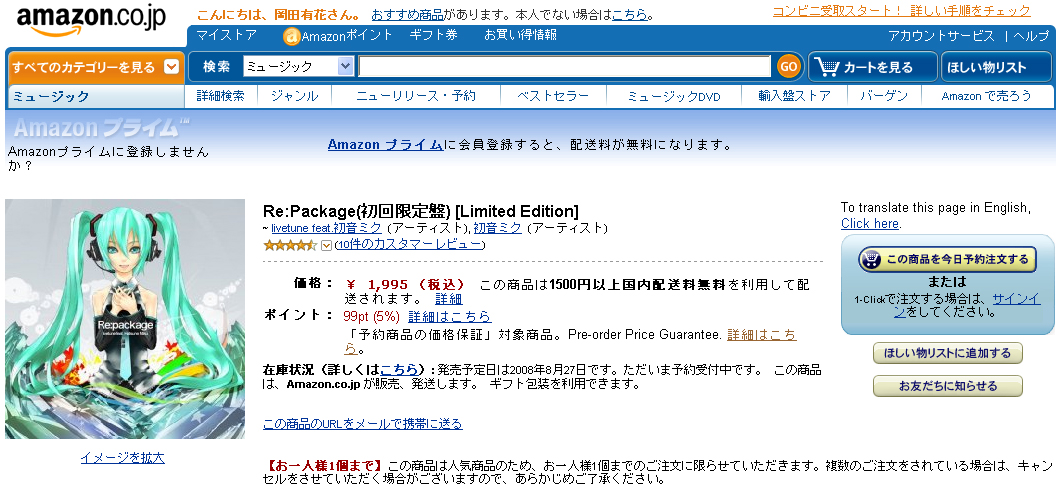This screenshot has height=491, width=1057.
Task: Open アカウントサービス link
Action: 941,36
